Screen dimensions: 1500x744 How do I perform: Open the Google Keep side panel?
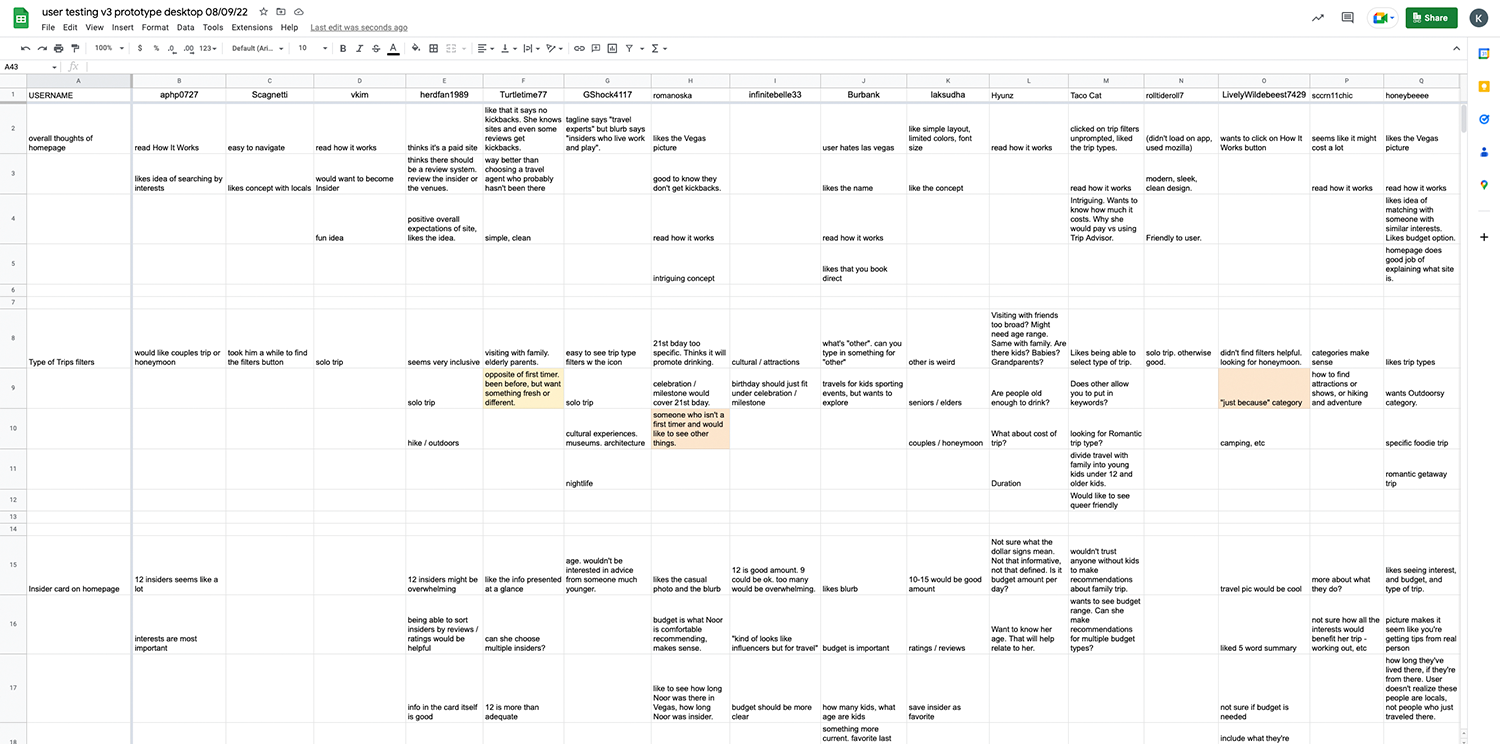[x=1484, y=87]
